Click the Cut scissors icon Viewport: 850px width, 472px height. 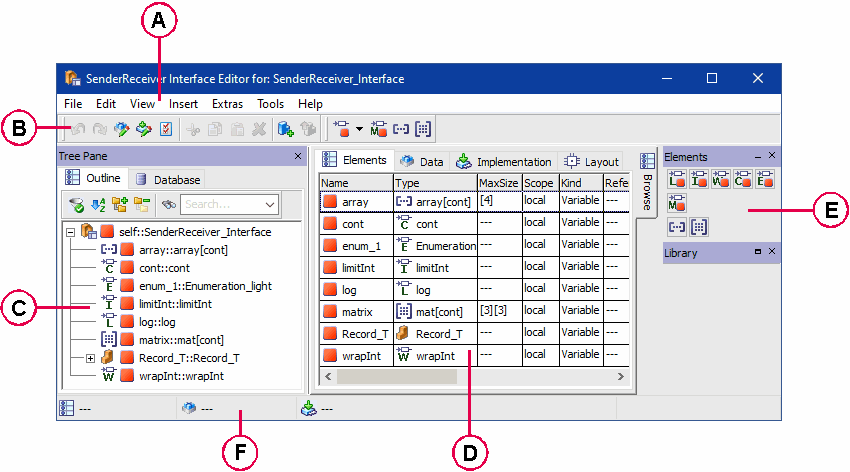[193, 129]
